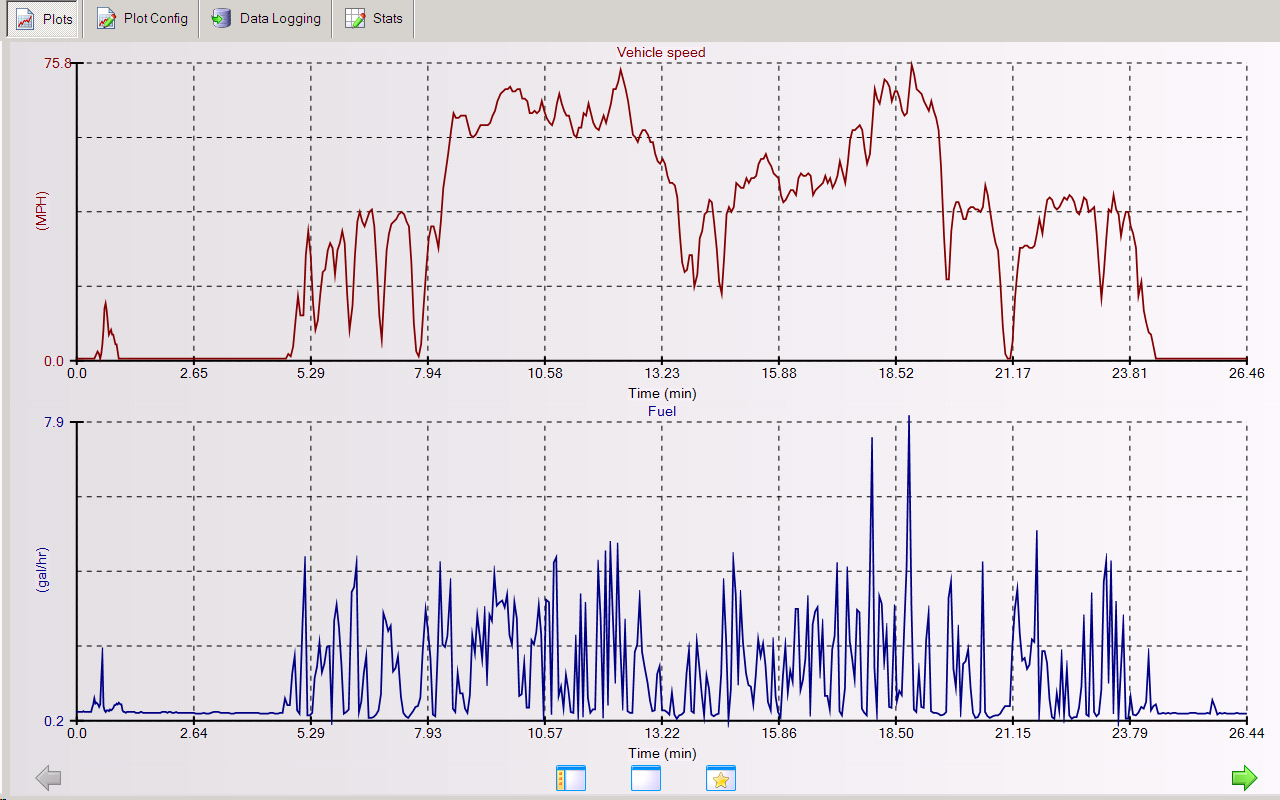Go to the Data Logging tab
The width and height of the screenshot is (1280, 800).
pyautogui.click(x=266, y=19)
